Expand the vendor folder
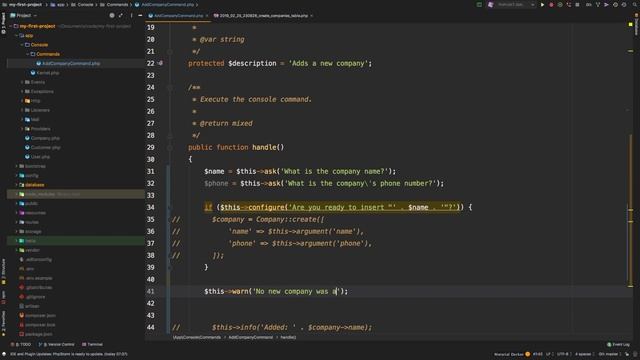 click(17, 250)
